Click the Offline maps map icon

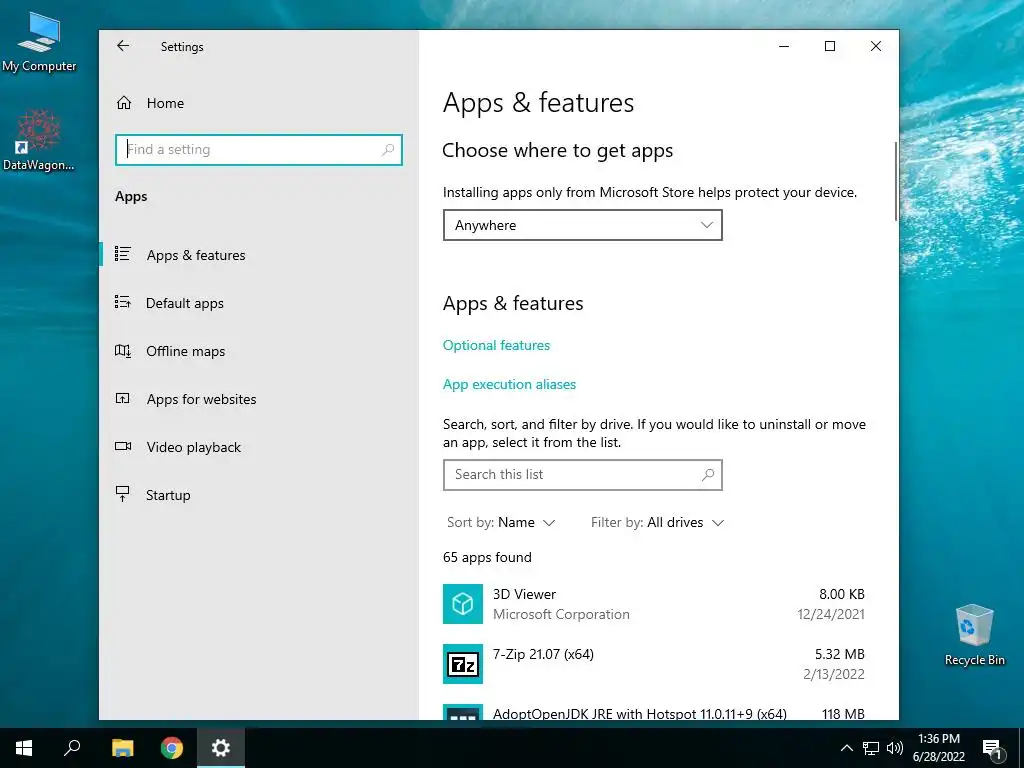pyautogui.click(x=123, y=351)
